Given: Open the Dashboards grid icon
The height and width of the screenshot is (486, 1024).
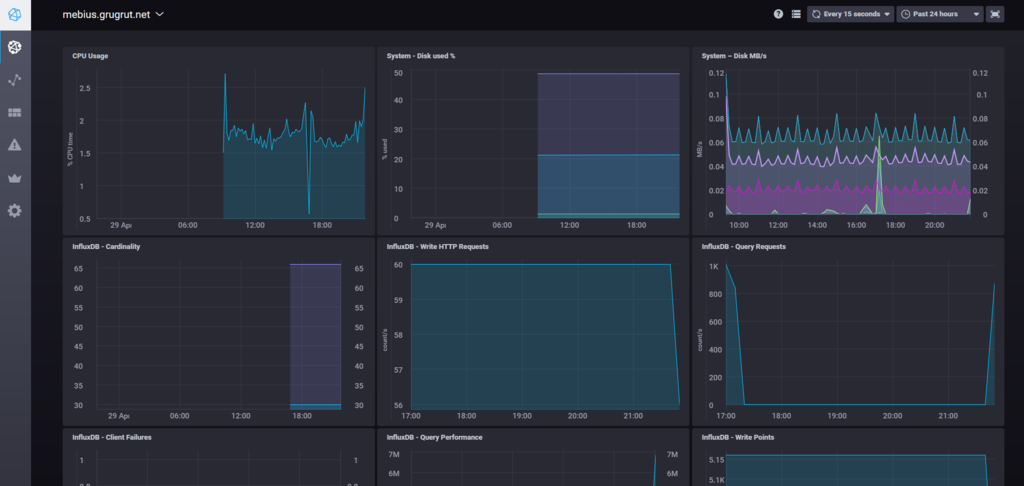Looking at the screenshot, I should click(x=14, y=112).
